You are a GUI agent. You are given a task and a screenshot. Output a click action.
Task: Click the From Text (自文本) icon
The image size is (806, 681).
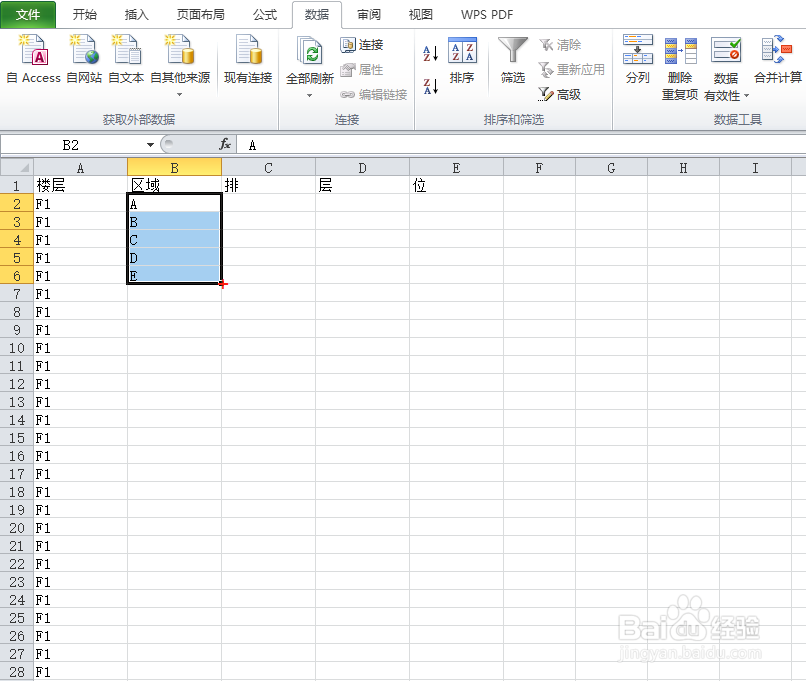pyautogui.click(x=126, y=50)
